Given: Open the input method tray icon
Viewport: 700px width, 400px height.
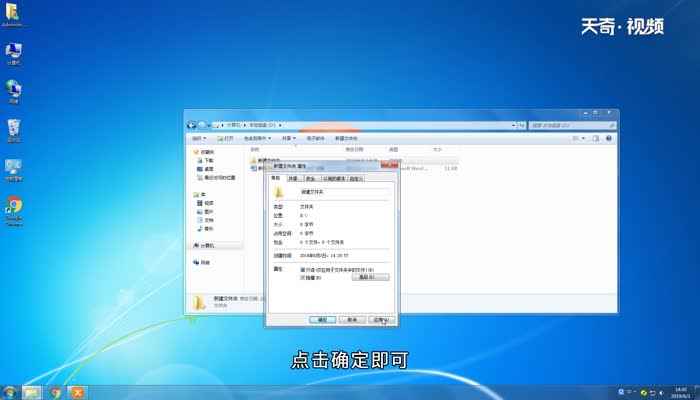Looking at the screenshot, I should pyautogui.click(x=621, y=392).
